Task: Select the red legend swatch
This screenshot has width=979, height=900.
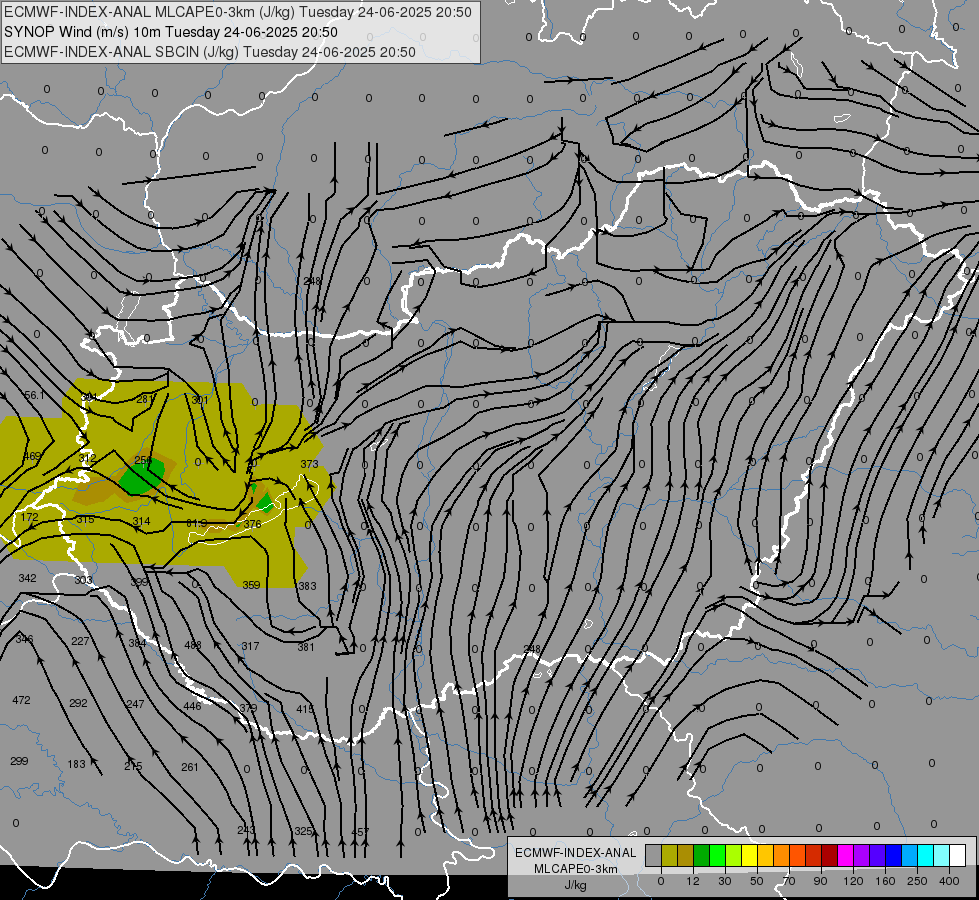Action: (814, 856)
